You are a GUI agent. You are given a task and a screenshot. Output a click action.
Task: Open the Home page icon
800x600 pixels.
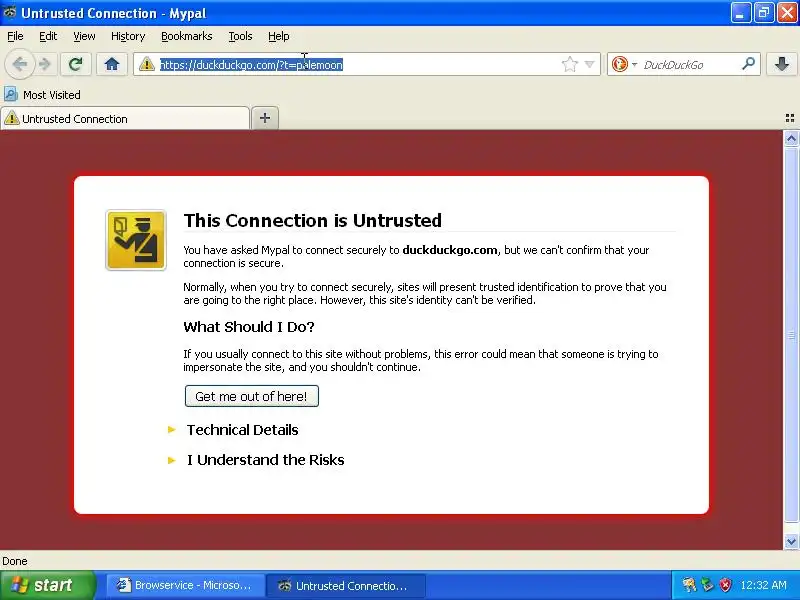pos(112,64)
